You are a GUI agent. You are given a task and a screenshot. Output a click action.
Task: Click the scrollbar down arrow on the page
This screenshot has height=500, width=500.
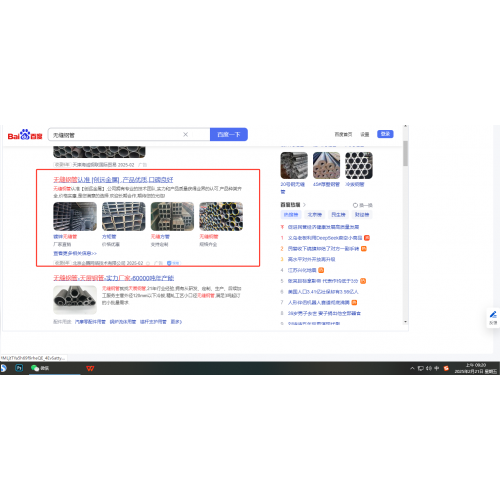[405, 322]
